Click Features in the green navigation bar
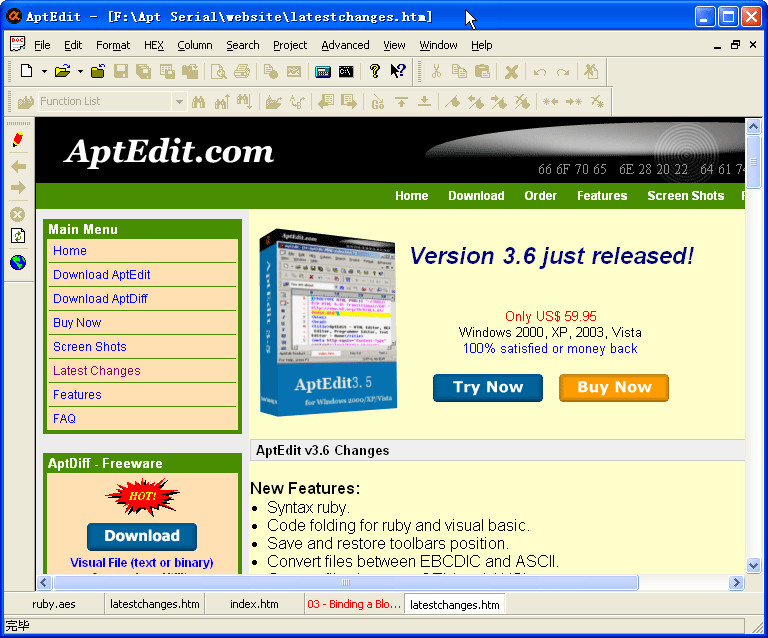The height and width of the screenshot is (638, 768). tap(602, 196)
